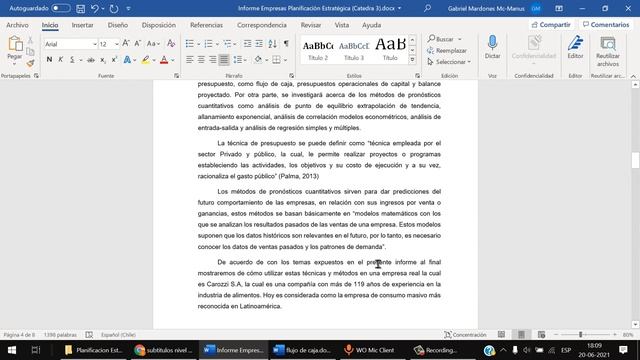Undo the last action

95,9
